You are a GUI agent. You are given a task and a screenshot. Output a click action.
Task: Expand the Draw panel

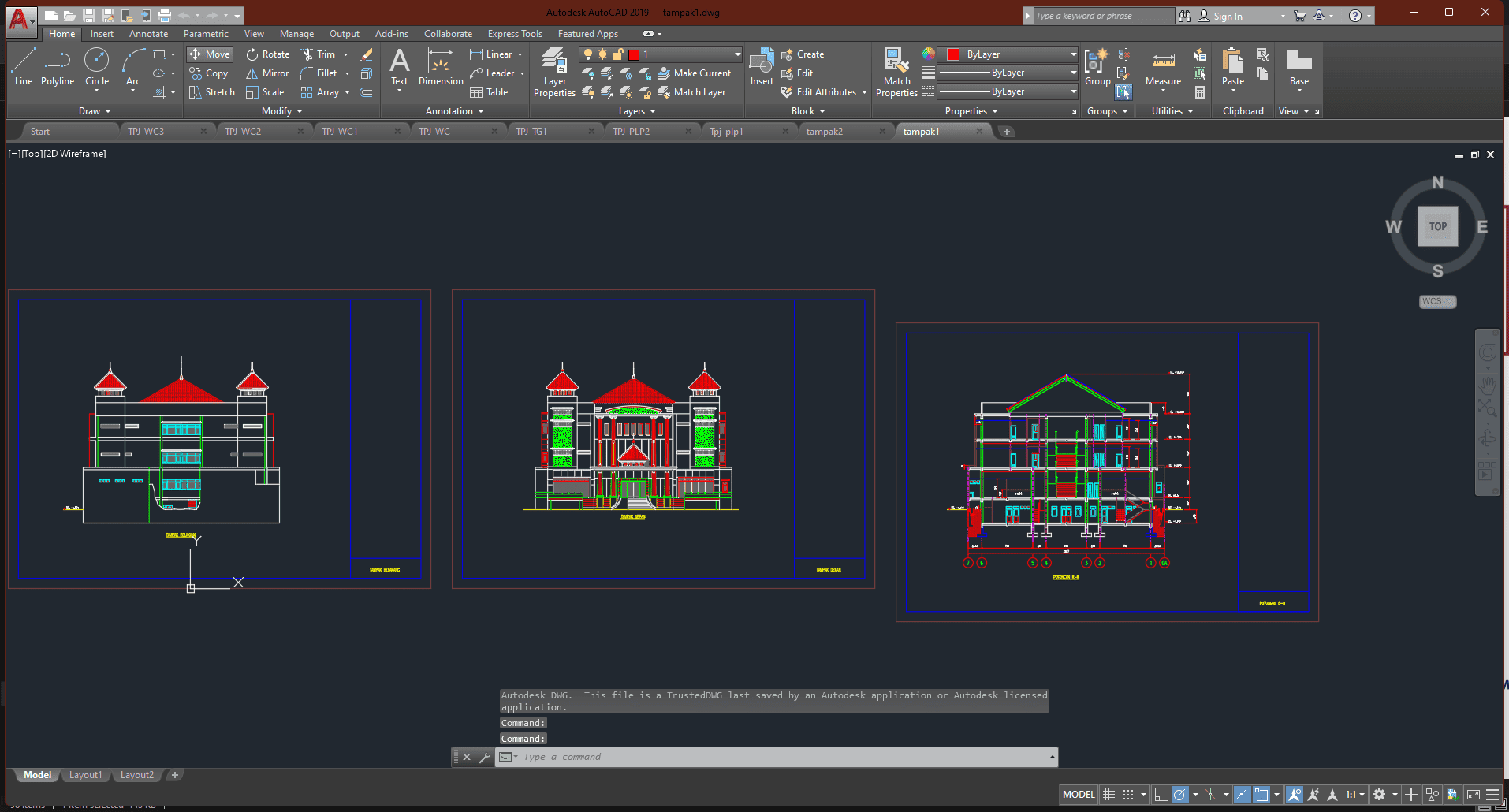coord(95,111)
